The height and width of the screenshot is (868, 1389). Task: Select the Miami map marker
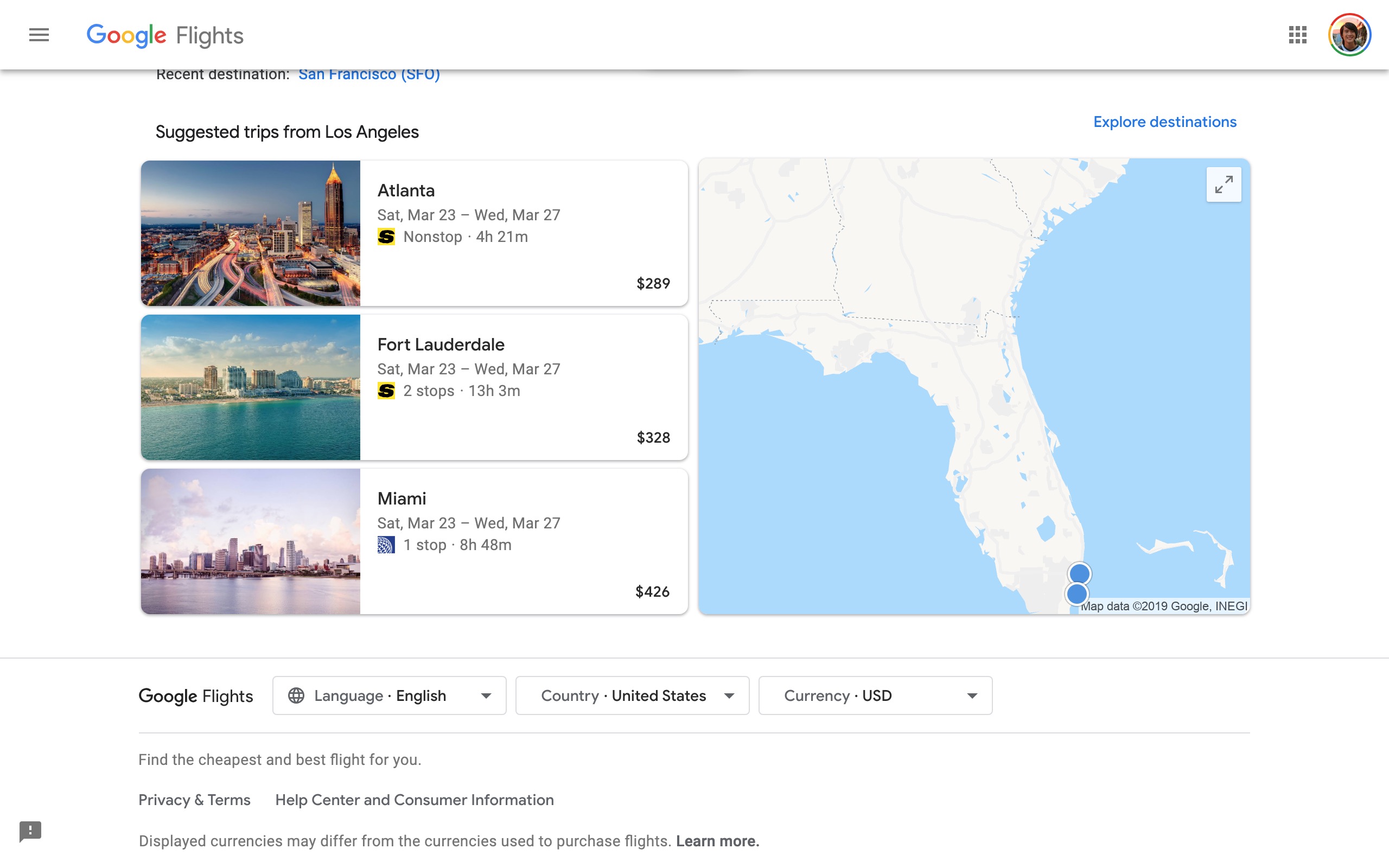(1078, 594)
